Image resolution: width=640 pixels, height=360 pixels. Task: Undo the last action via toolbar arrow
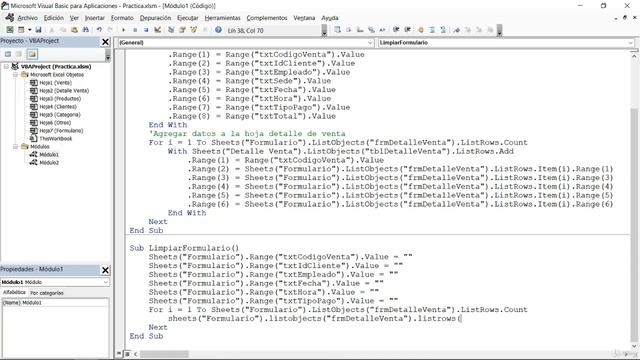point(99,30)
